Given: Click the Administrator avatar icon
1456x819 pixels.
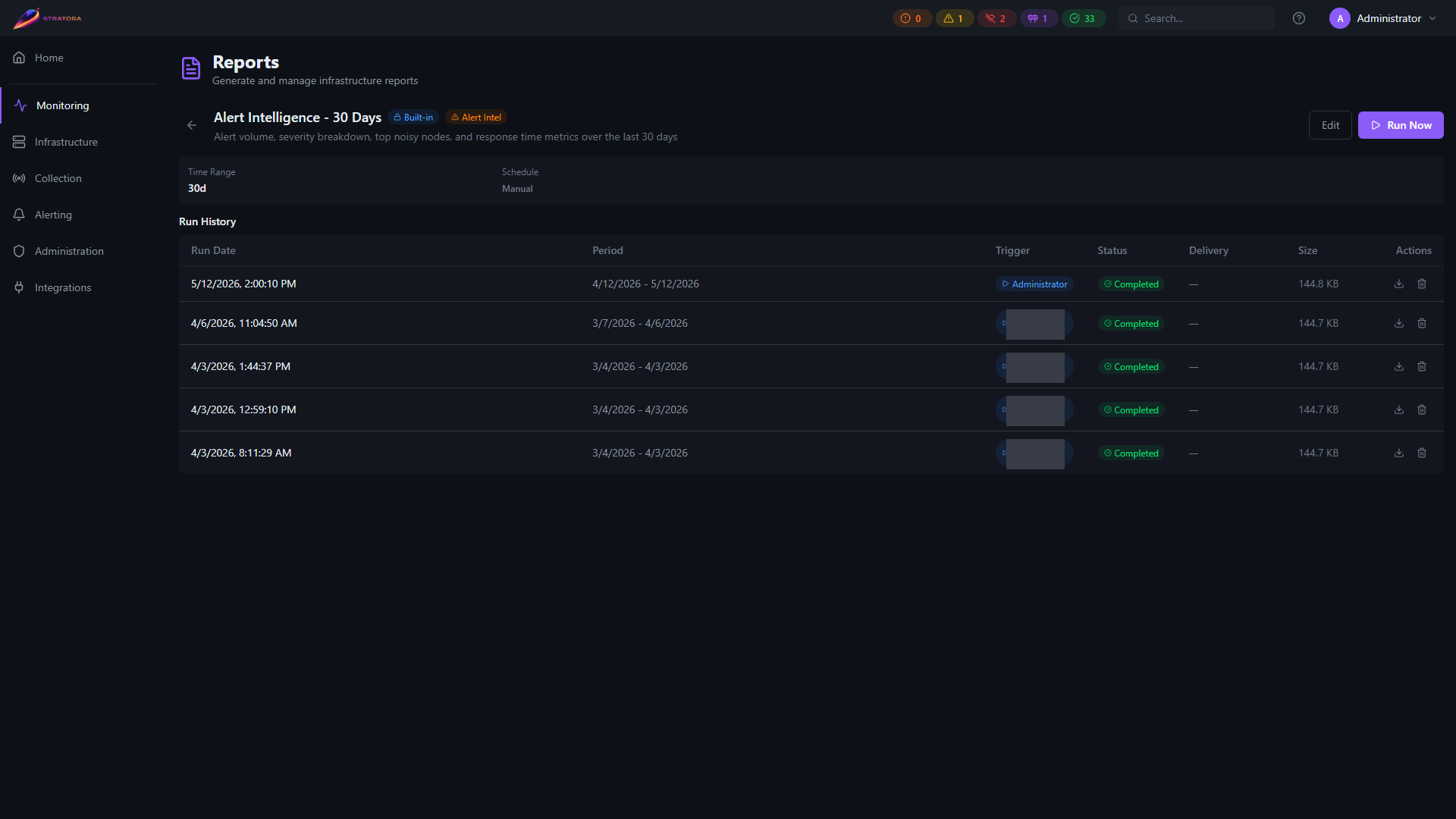Looking at the screenshot, I should pyautogui.click(x=1340, y=18).
